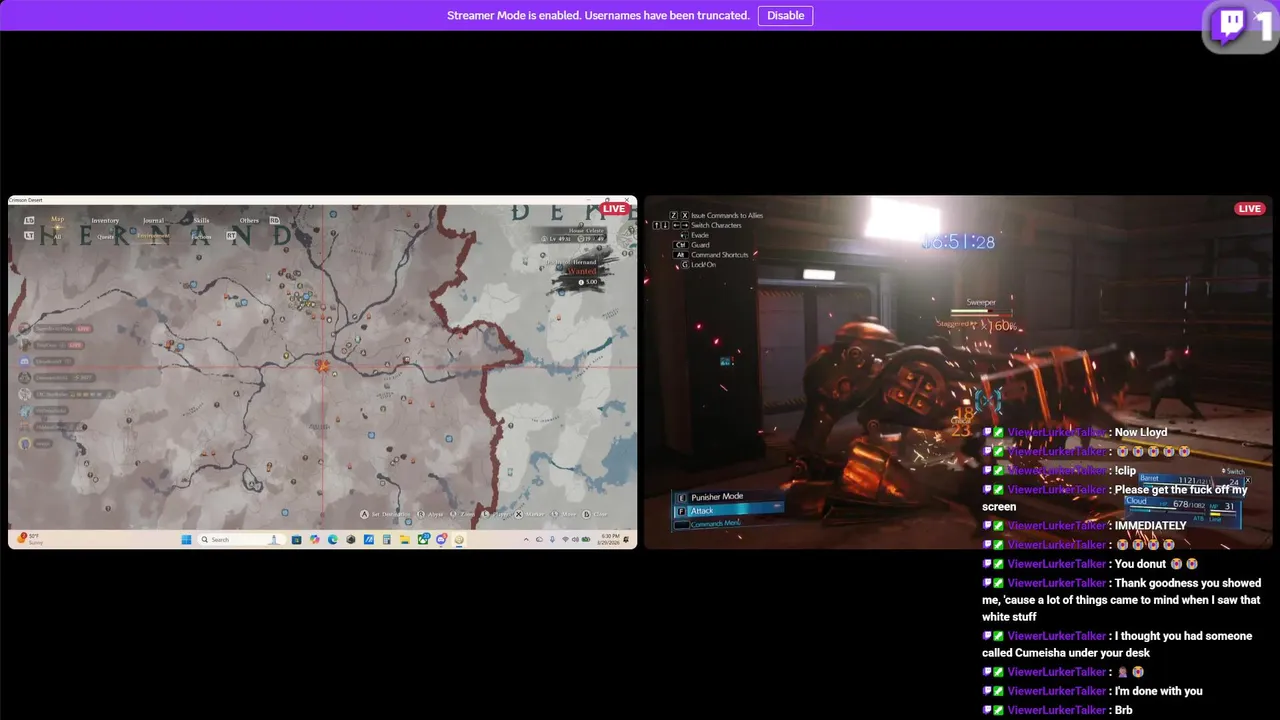1280x720 pixels.
Task: Click the Twitch badge next to "Brb"
Action: [x=987, y=710]
